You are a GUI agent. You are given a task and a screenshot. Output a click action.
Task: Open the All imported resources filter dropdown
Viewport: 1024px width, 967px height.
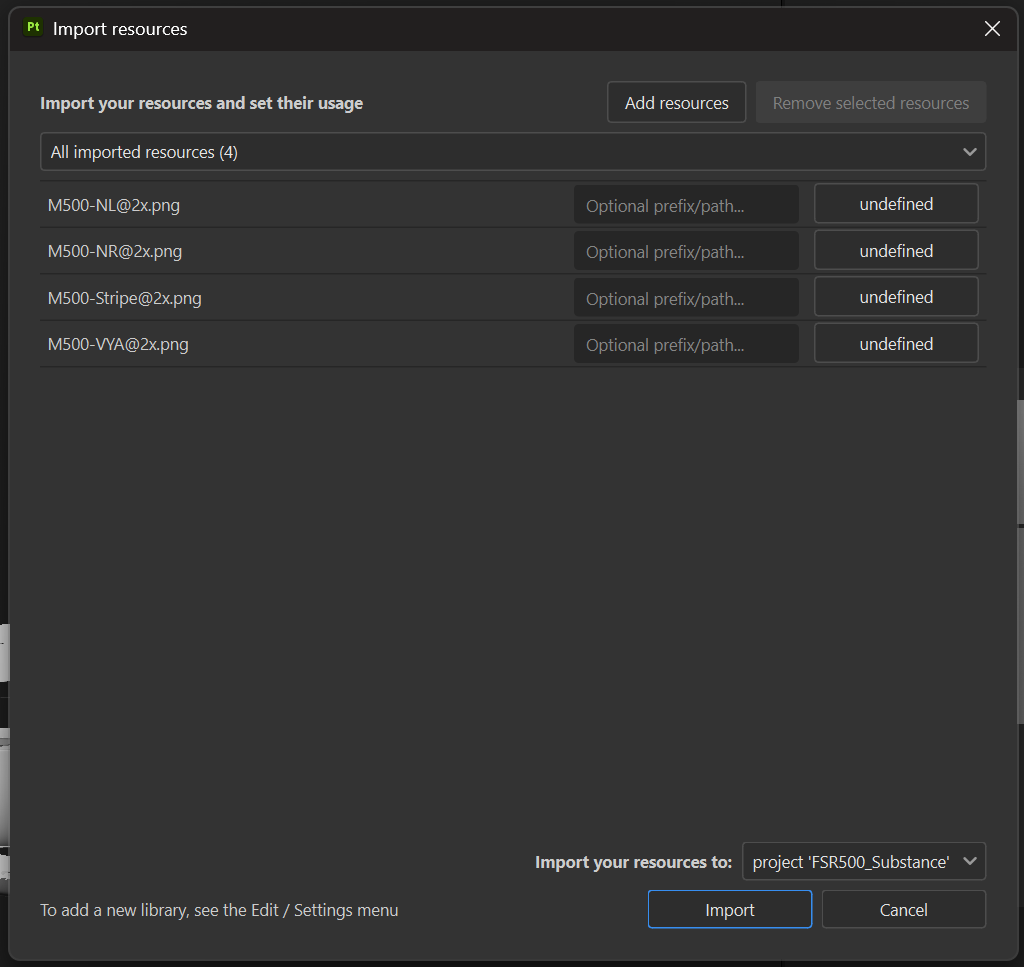513,152
